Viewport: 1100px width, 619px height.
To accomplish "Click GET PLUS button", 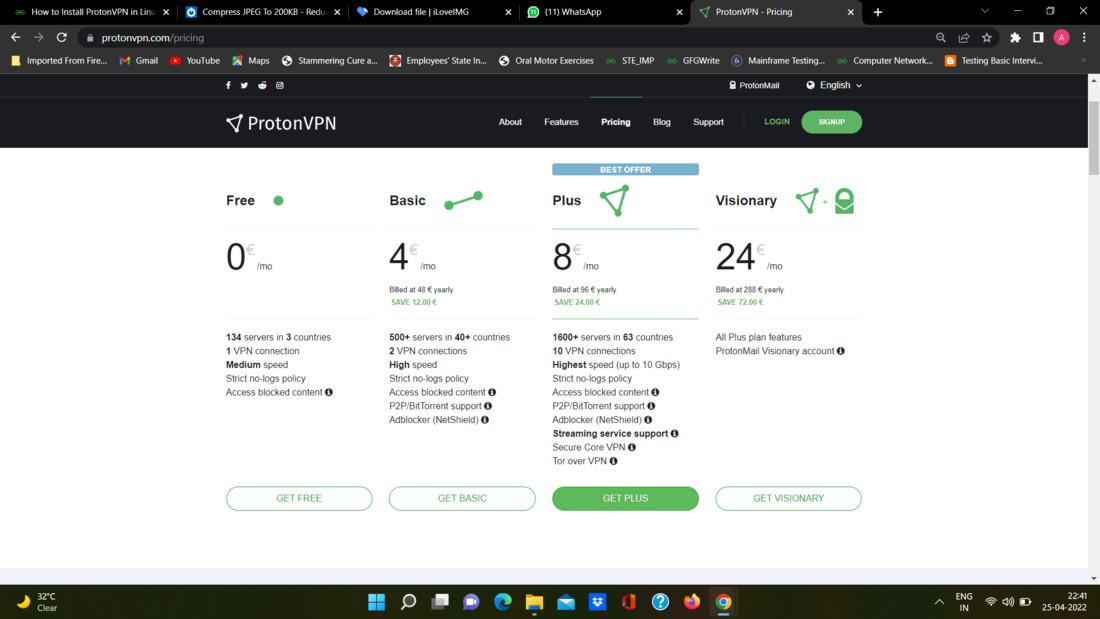I will [x=625, y=498].
